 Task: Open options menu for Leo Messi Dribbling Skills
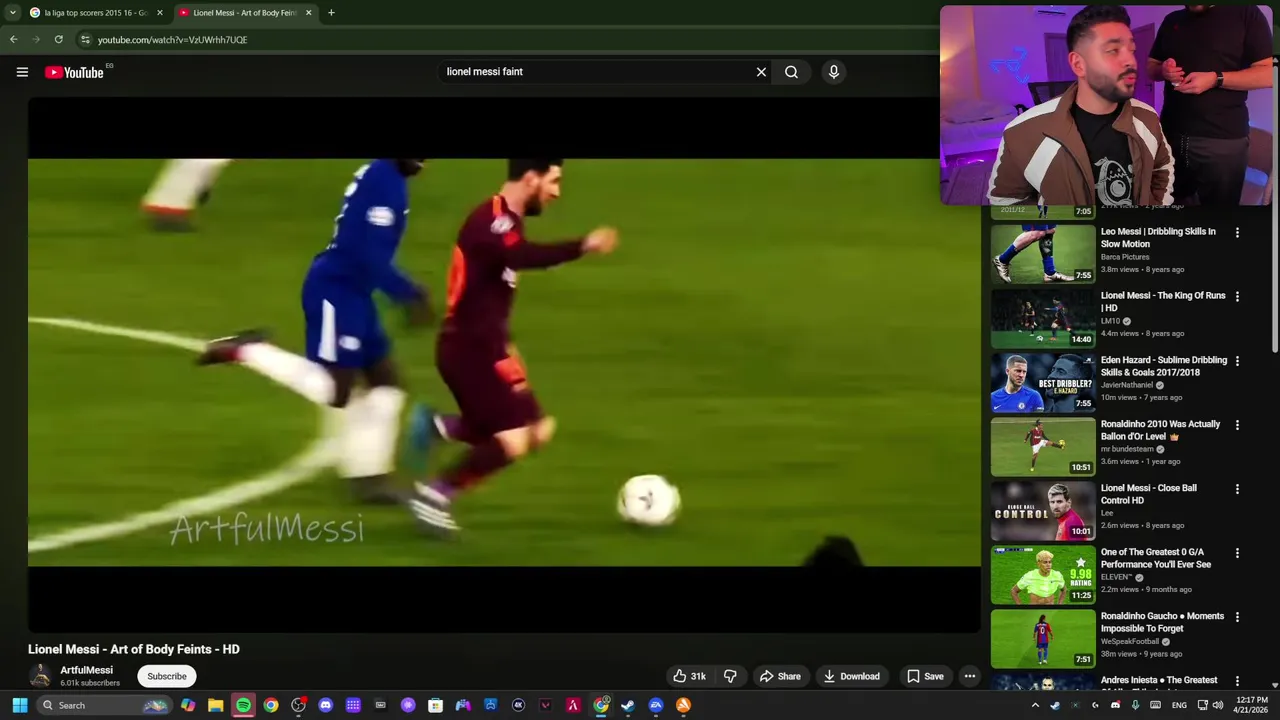[x=1237, y=233]
